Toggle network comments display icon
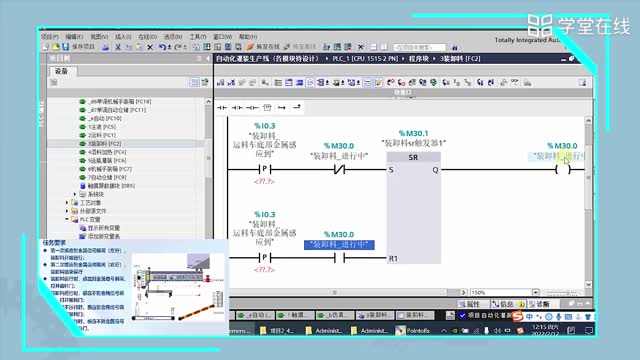The height and width of the screenshot is (360, 640). tap(367, 82)
